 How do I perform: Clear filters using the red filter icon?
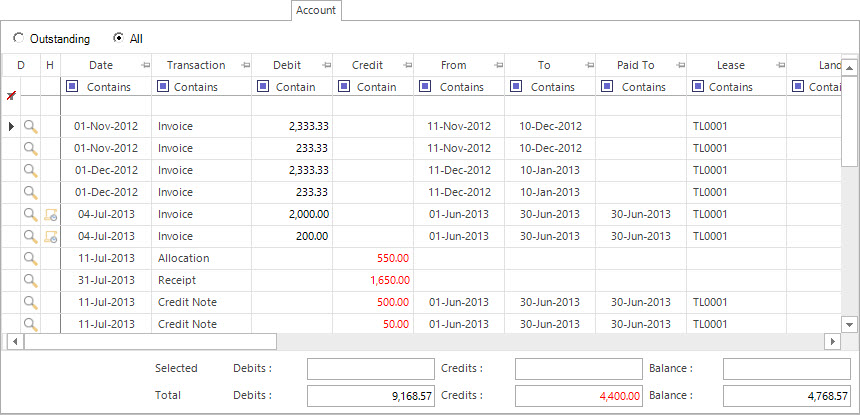(10, 95)
